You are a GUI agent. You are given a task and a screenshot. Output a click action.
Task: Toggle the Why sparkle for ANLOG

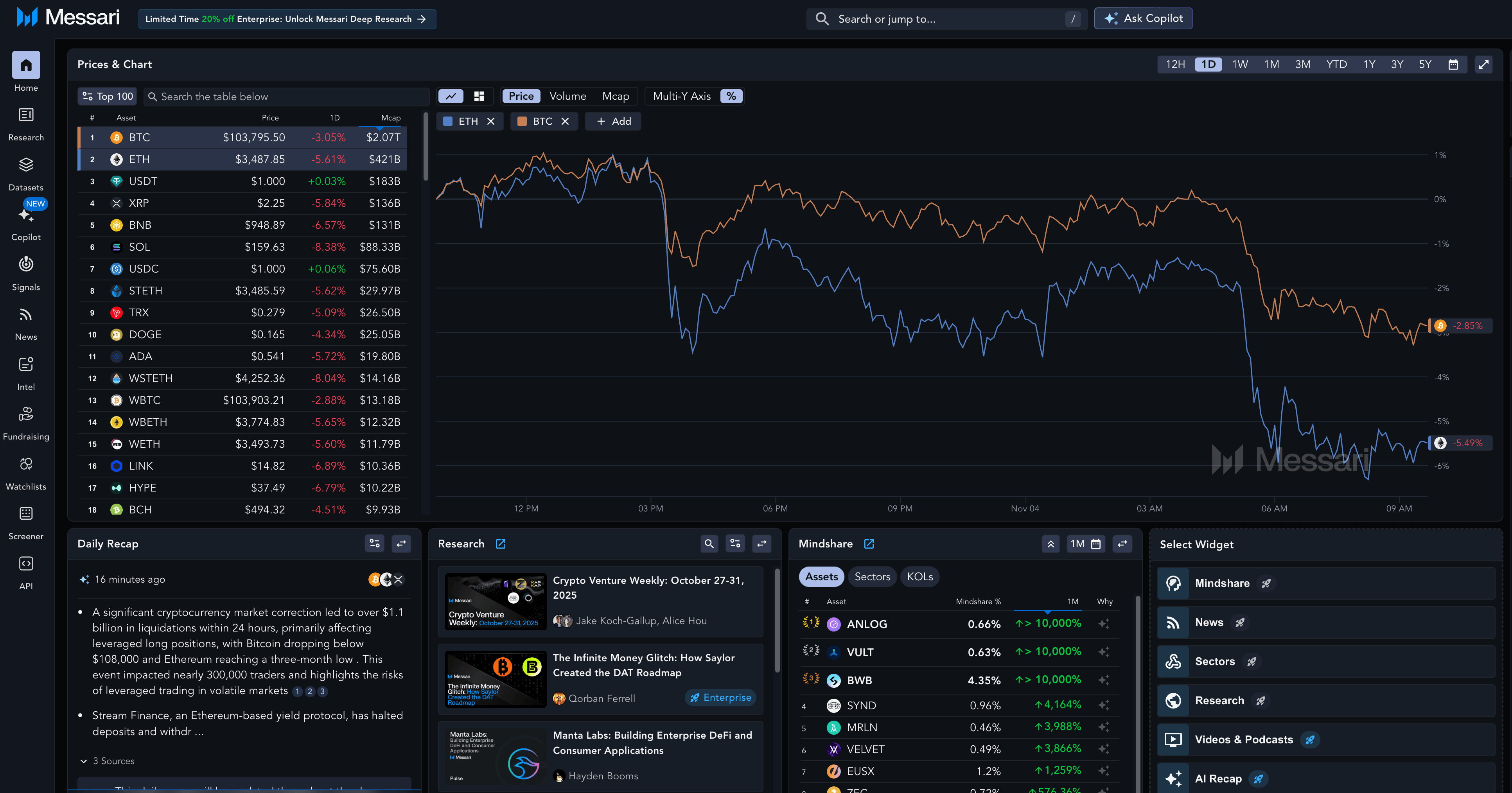pos(1104,623)
